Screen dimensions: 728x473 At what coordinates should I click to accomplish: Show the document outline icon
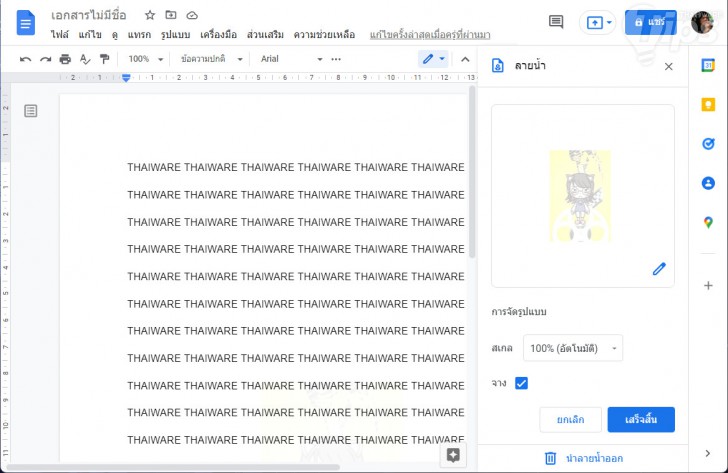tap(31, 111)
